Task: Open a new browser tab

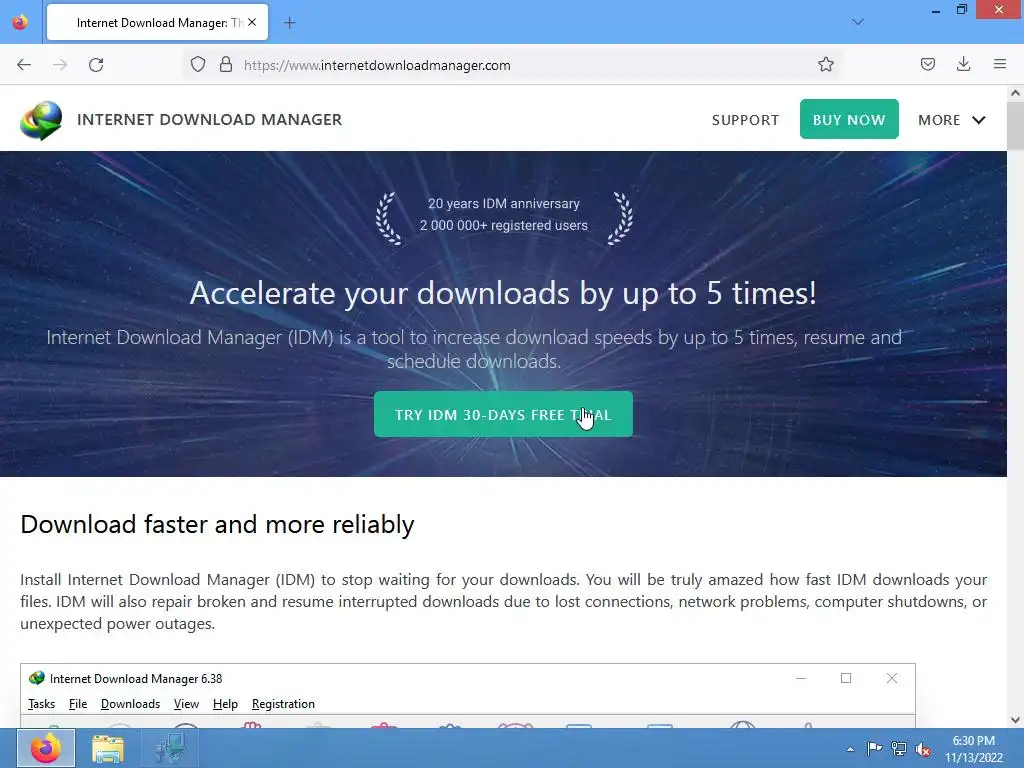Action: (289, 23)
